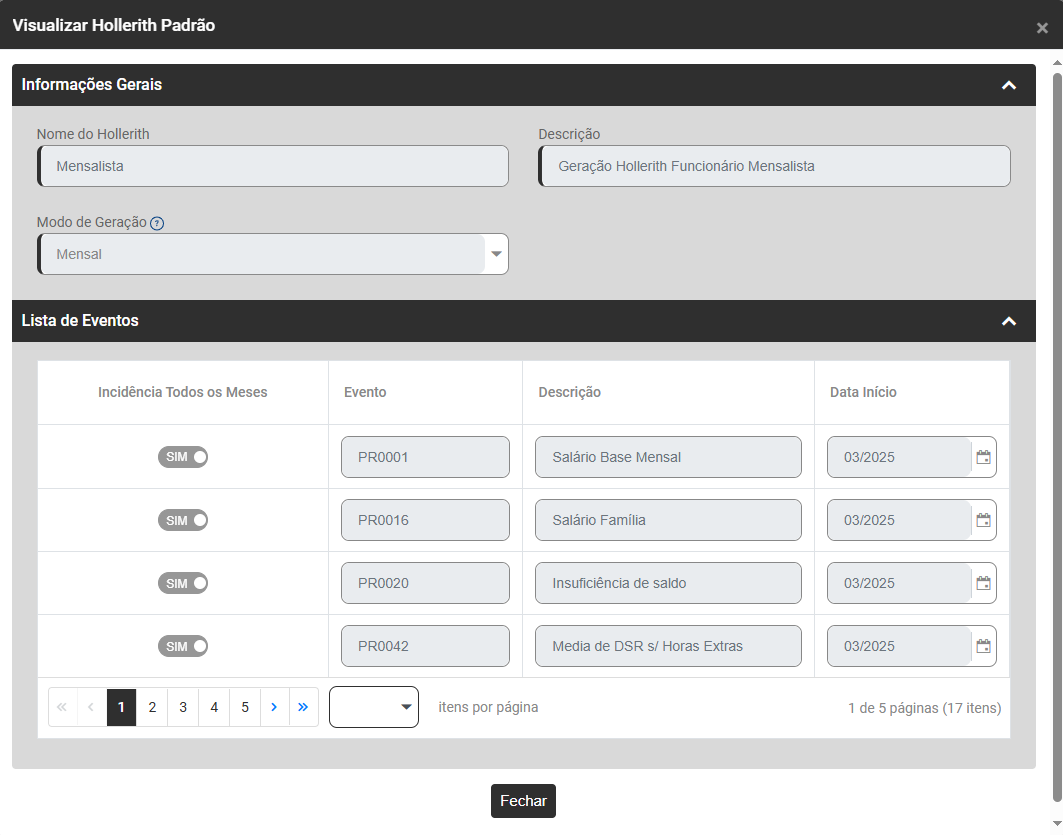Click help icon beside Modo de Geração
This screenshot has height=835, width=1063.
click(157, 223)
